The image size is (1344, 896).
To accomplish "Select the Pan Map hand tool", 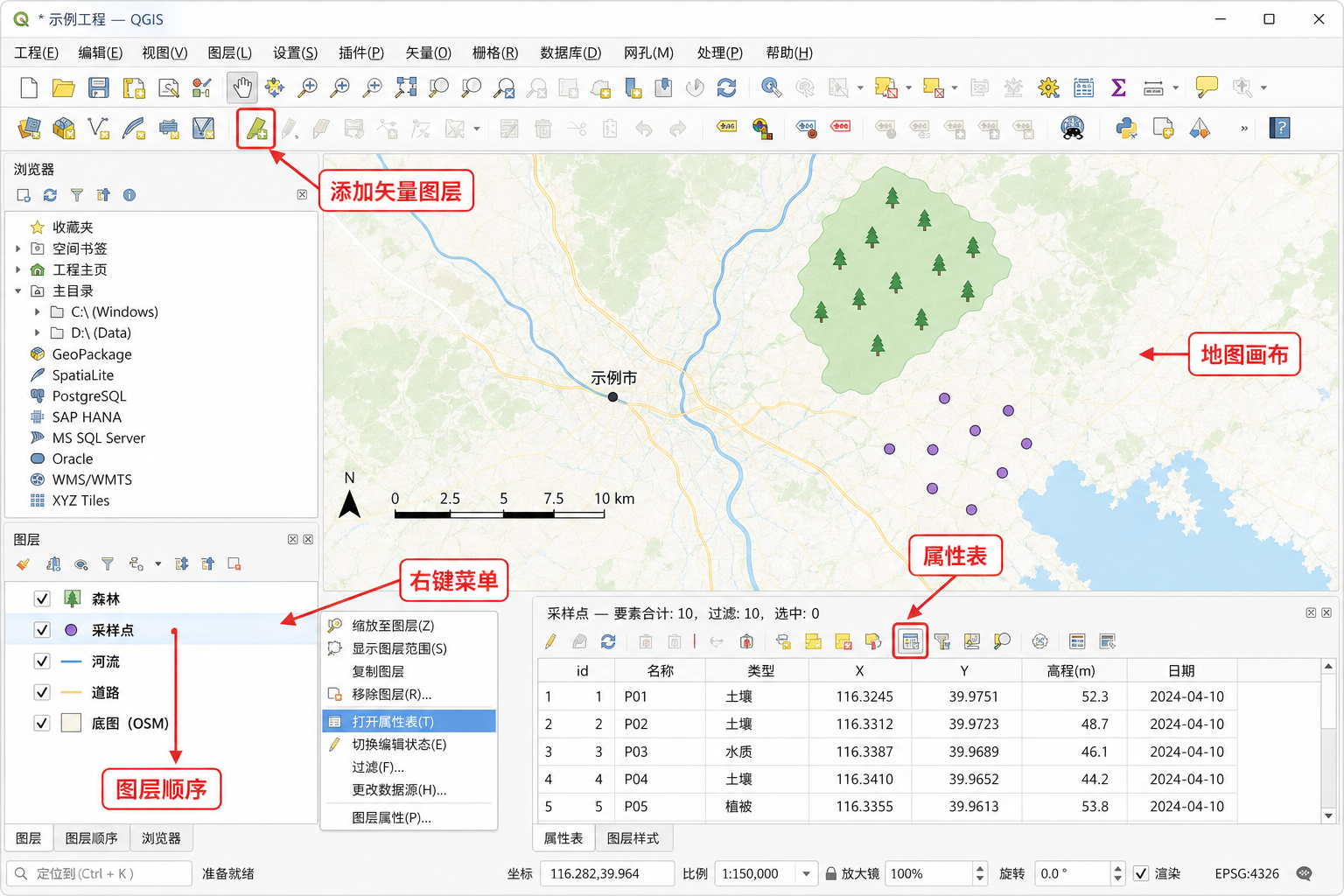I will click(241, 87).
